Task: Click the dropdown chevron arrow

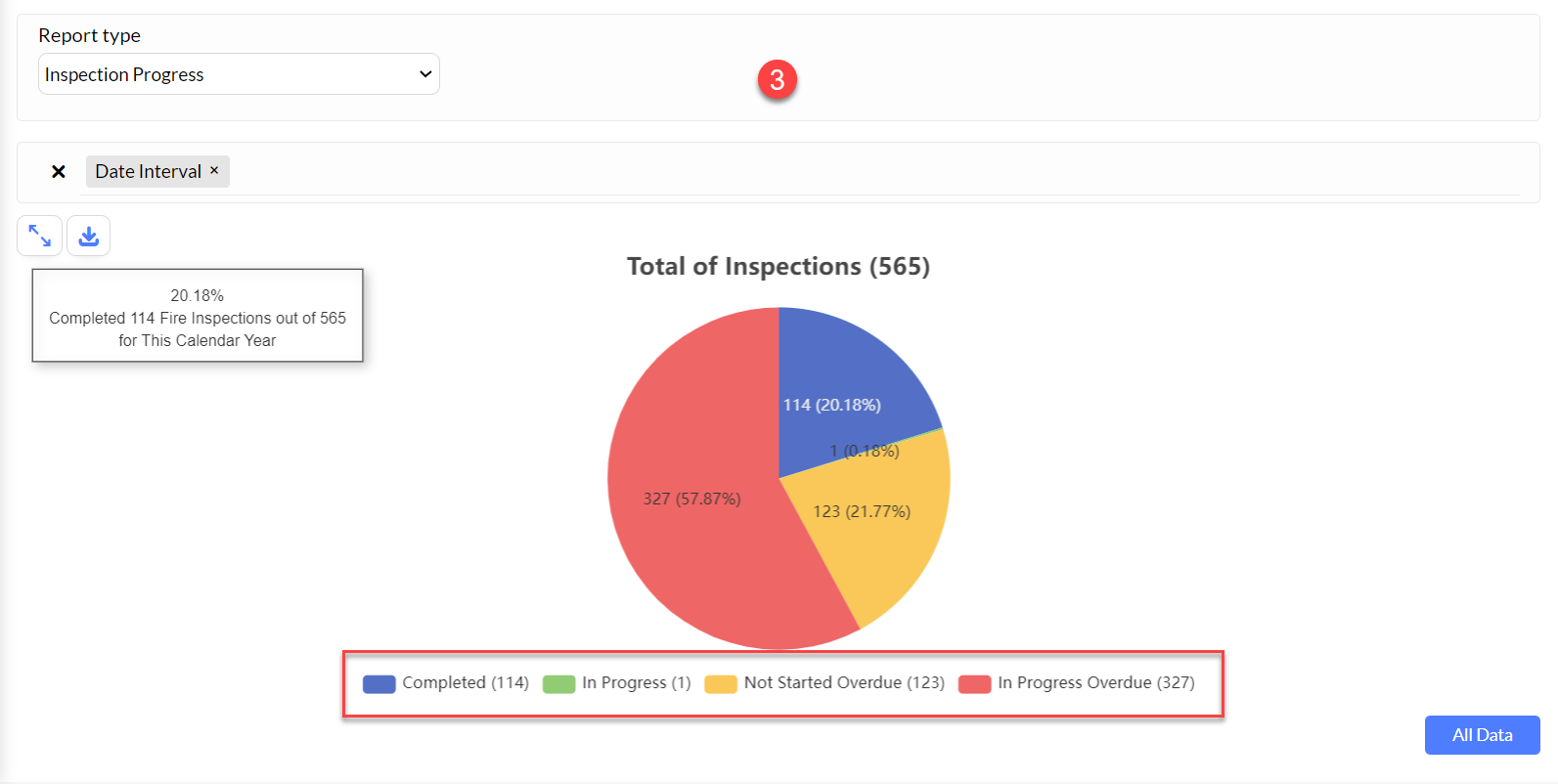Action: [x=425, y=74]
